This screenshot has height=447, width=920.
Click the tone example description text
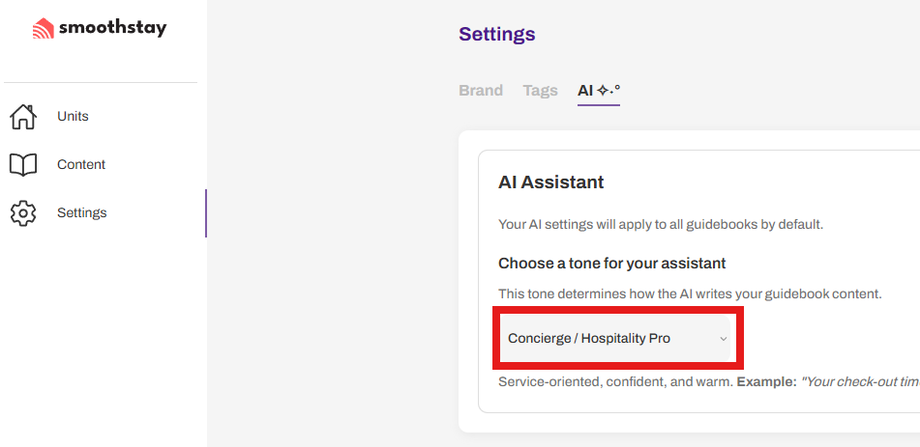[x=700, y=382]
